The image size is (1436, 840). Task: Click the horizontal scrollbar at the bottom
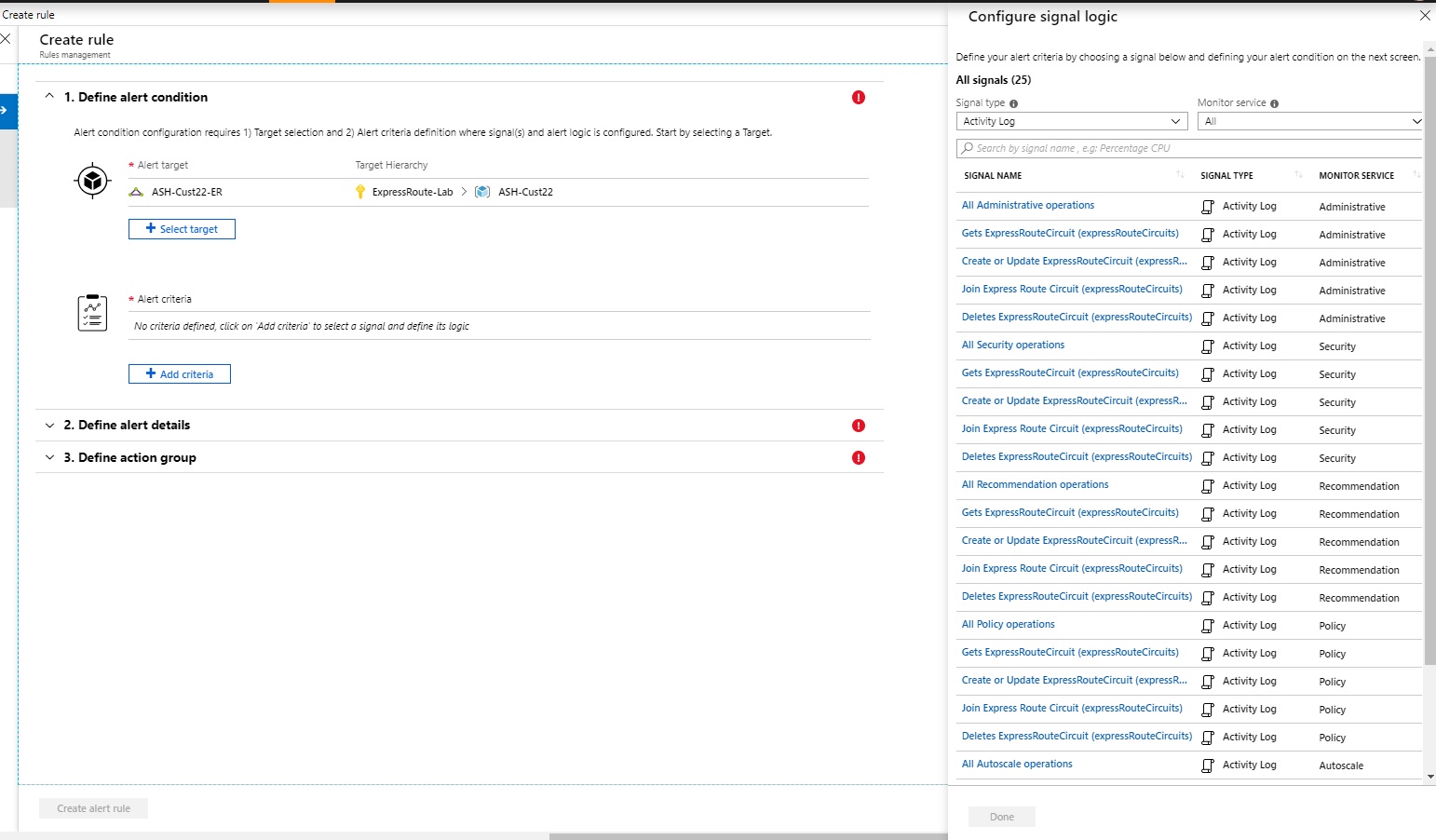point(749,836)
